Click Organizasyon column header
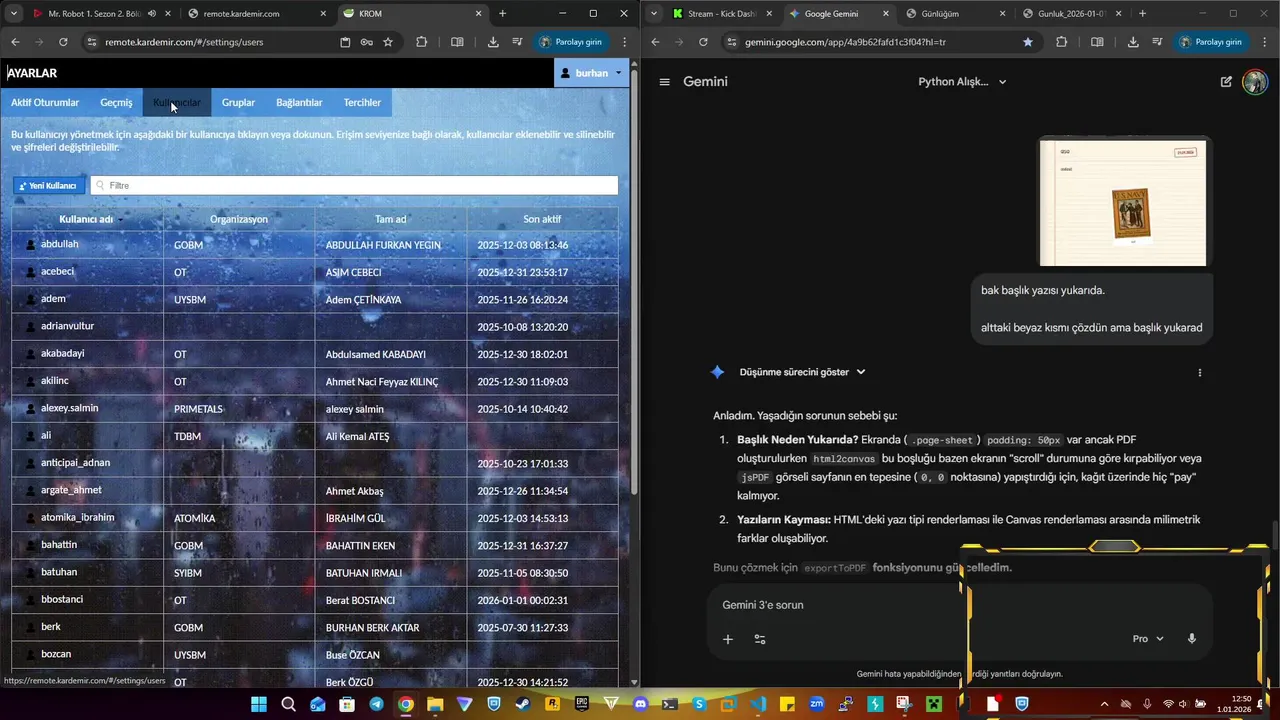This screenshot has width=1280, height=720. (239, 219)
